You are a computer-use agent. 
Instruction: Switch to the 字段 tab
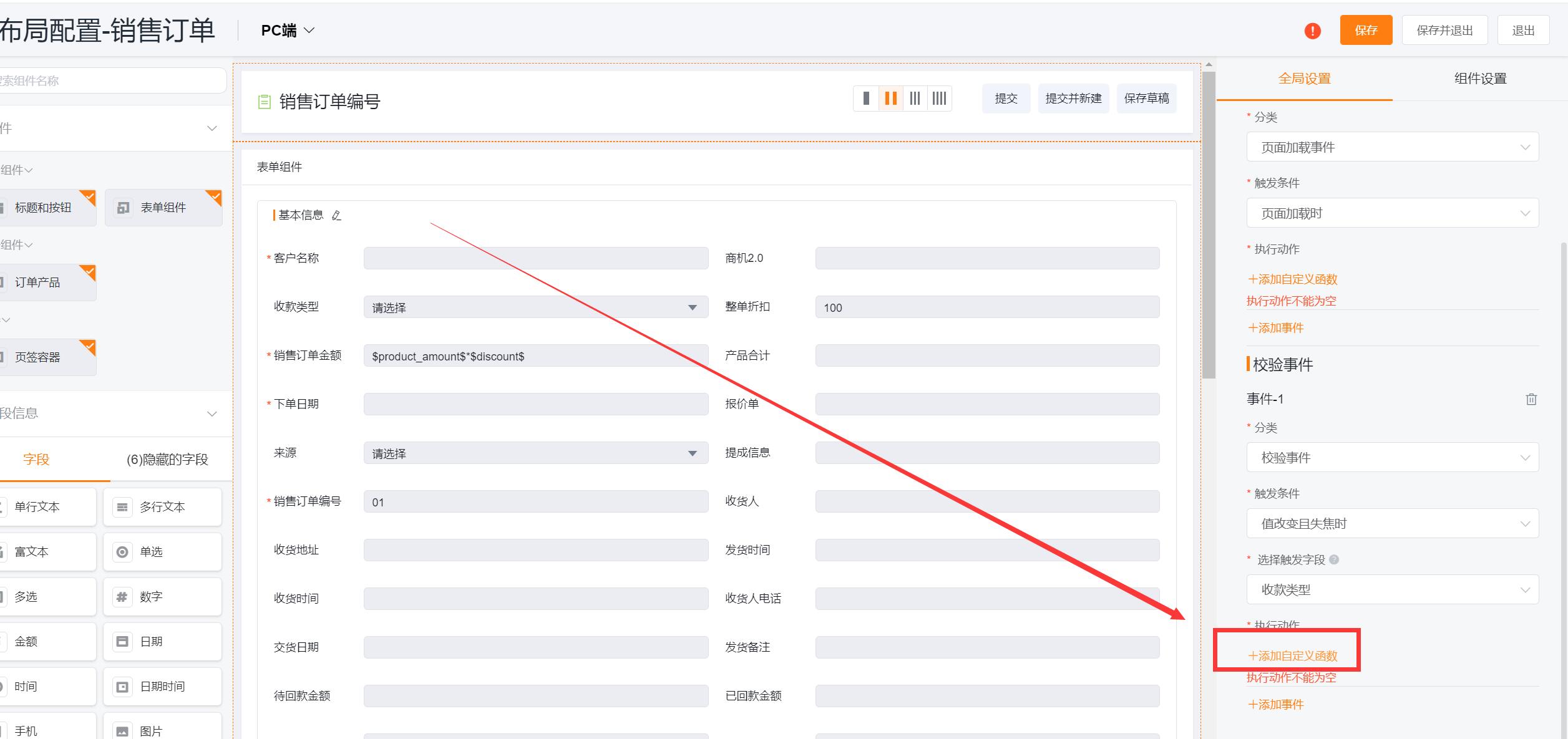pyautogui.click(x=36, y=460)
